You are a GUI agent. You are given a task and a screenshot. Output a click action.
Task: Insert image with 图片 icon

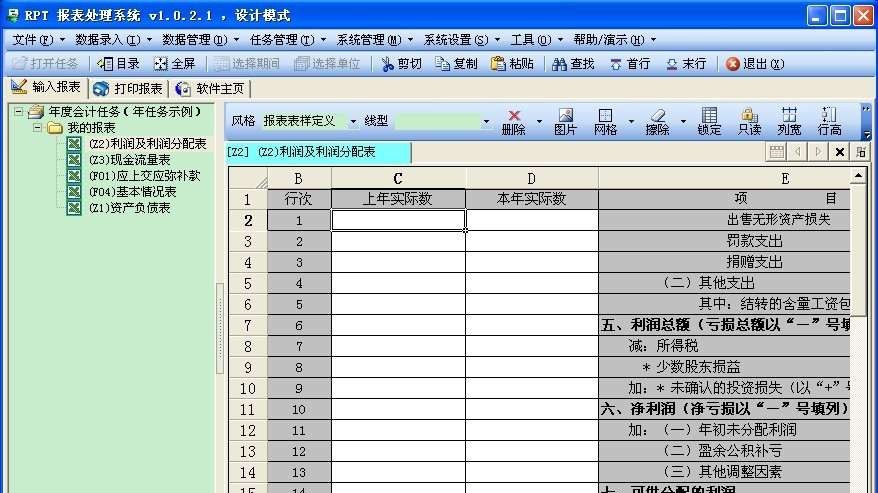click(x=565, y=122)
